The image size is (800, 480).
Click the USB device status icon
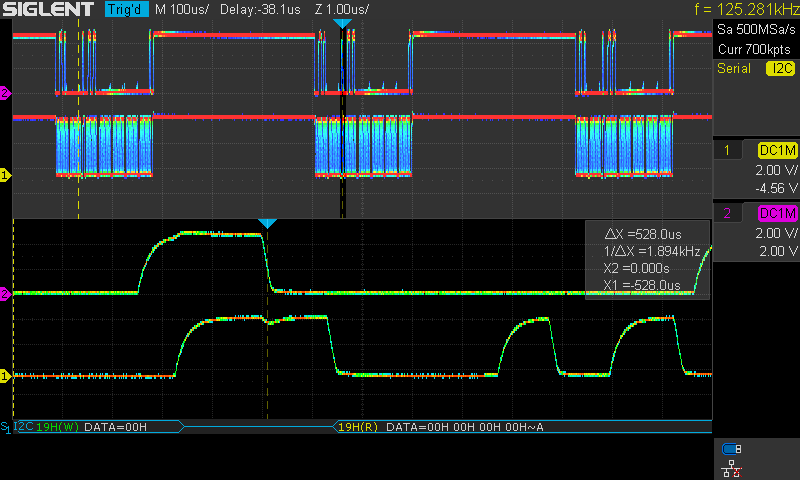click(x=732, y=449)
